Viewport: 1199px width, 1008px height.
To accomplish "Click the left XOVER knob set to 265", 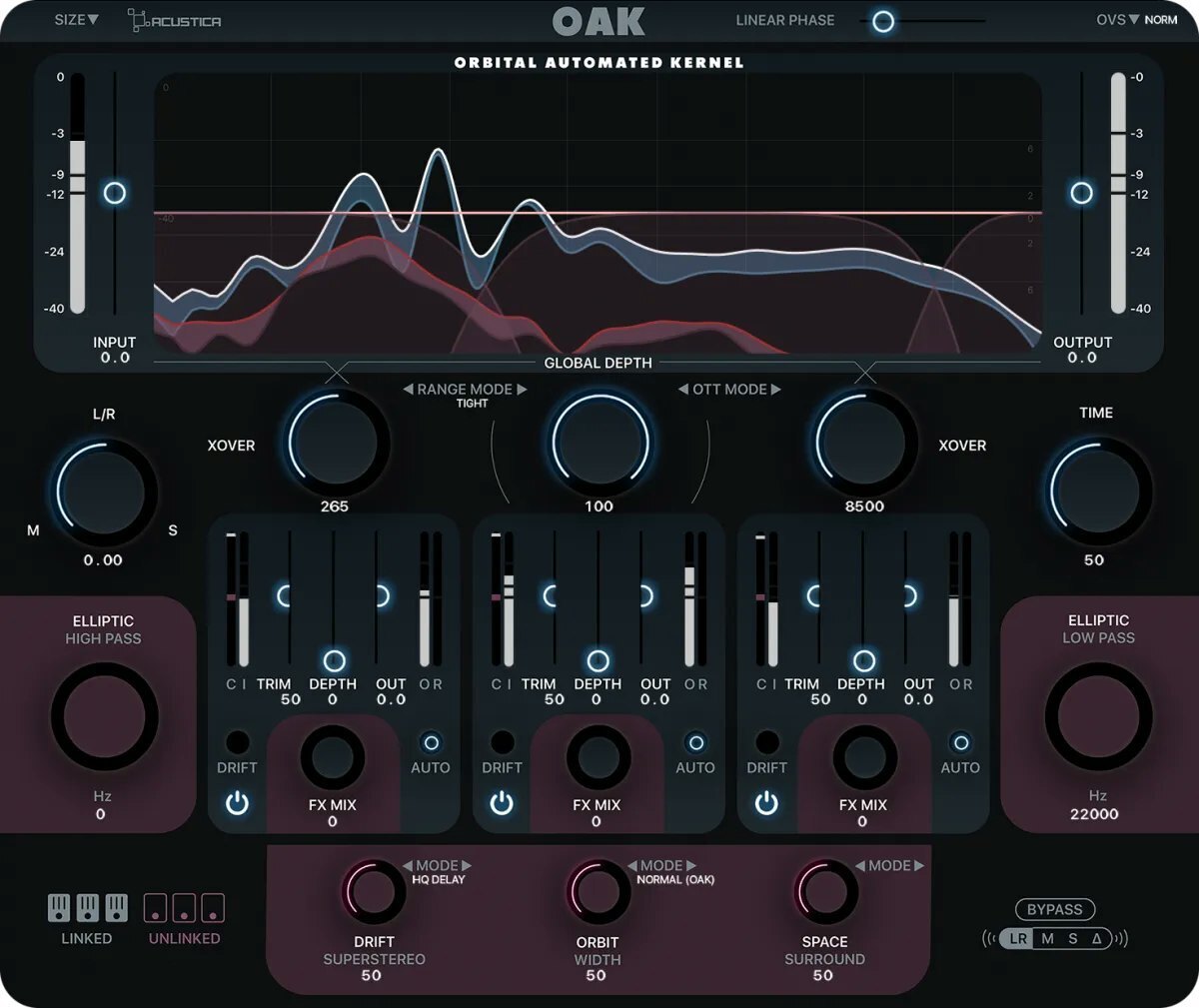I will point(336,442).
